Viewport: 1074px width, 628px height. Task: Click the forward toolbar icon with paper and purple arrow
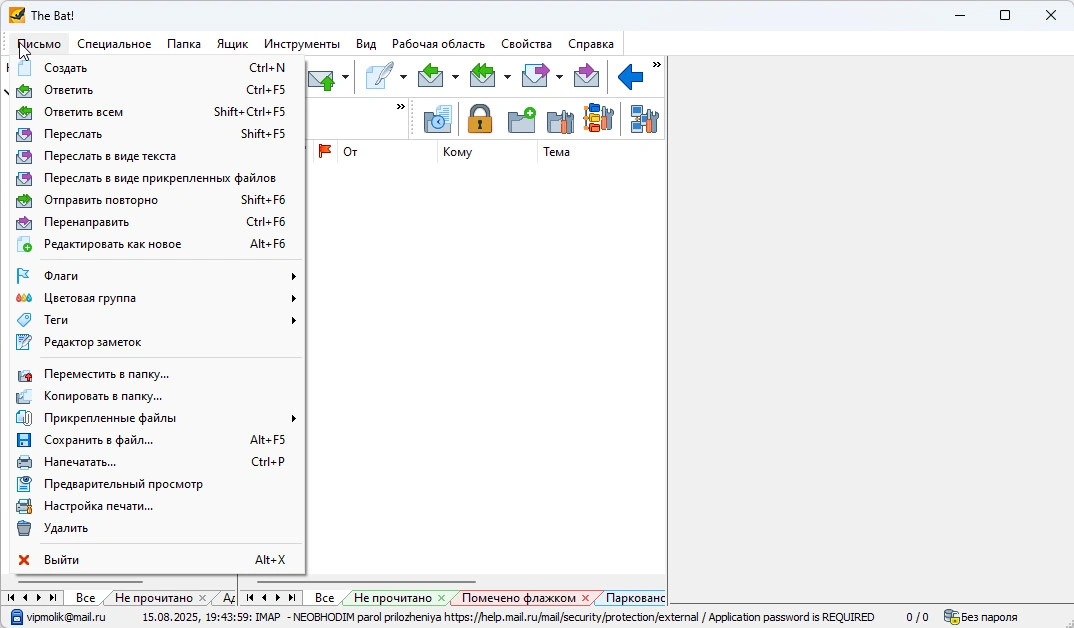pos(535,76)
